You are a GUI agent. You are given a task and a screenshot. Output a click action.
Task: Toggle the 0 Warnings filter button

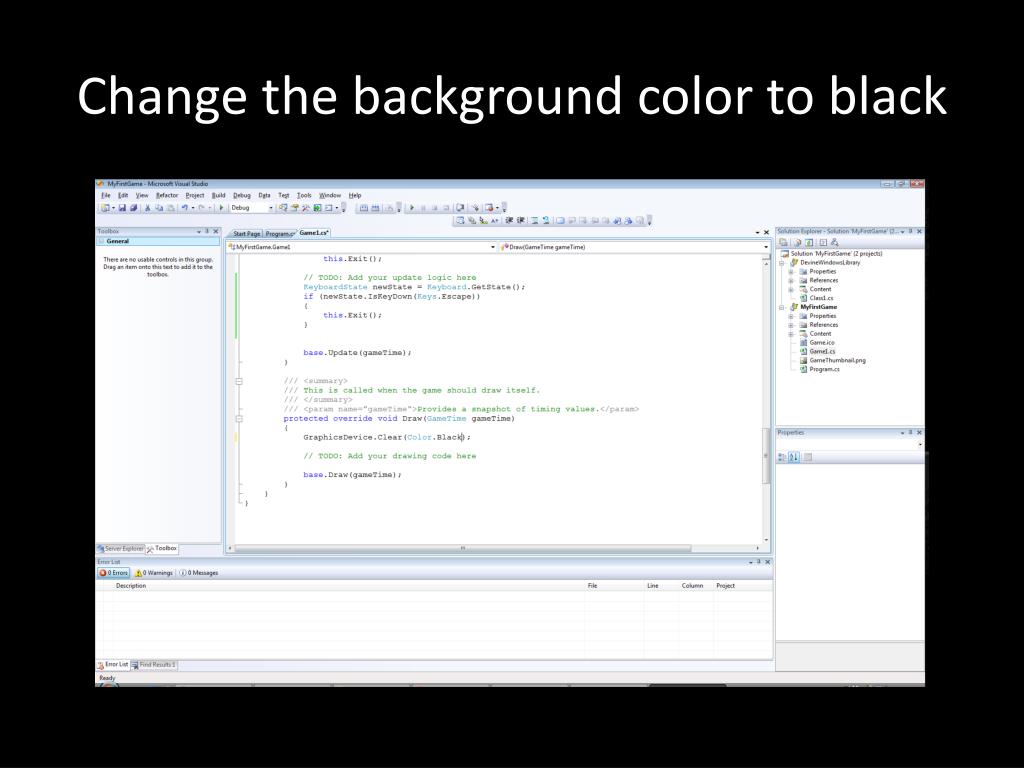[x=154, y=573]
